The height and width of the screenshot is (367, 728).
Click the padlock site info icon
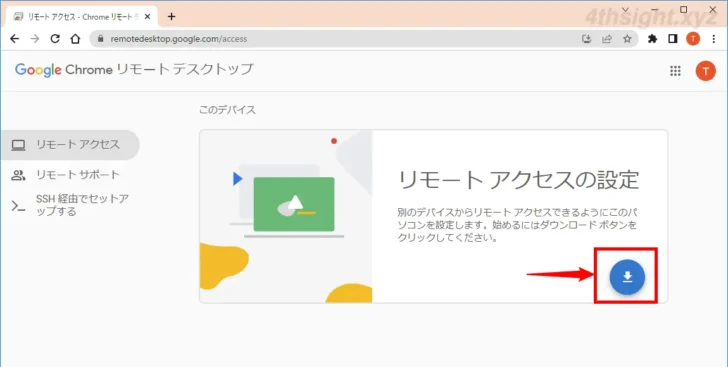pyautogui.click(x=99, y=39)
